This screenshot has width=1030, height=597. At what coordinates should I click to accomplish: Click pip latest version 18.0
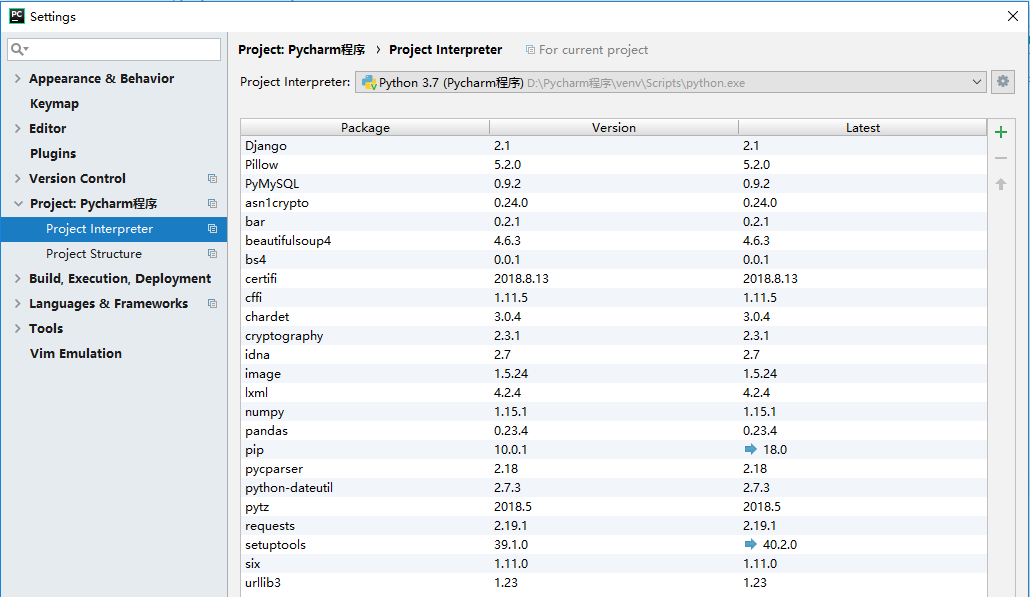tap(775, 450)
